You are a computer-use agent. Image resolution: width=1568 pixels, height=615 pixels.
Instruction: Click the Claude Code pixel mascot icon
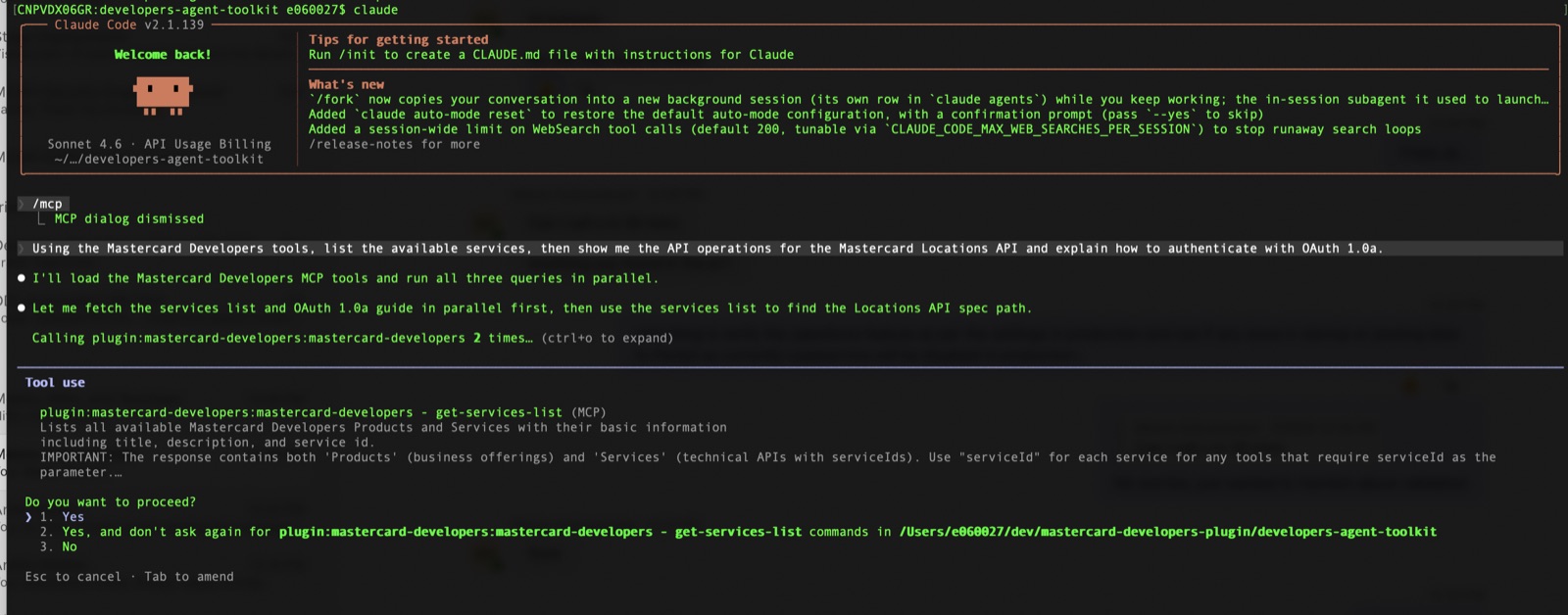163,96
